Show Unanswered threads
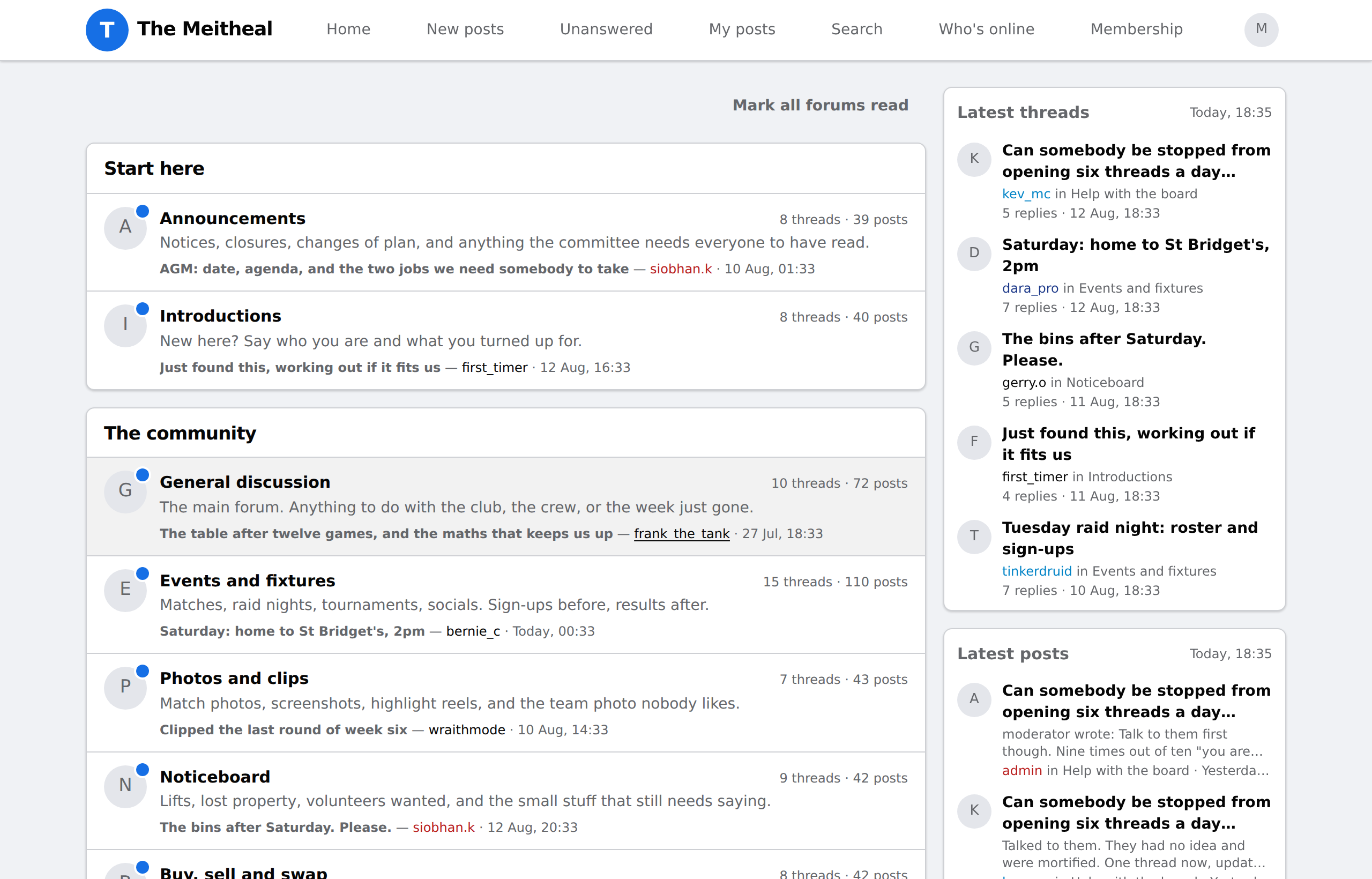This screenshot has width=1372, height=879. pyautogui.click(x=606, y=29)
